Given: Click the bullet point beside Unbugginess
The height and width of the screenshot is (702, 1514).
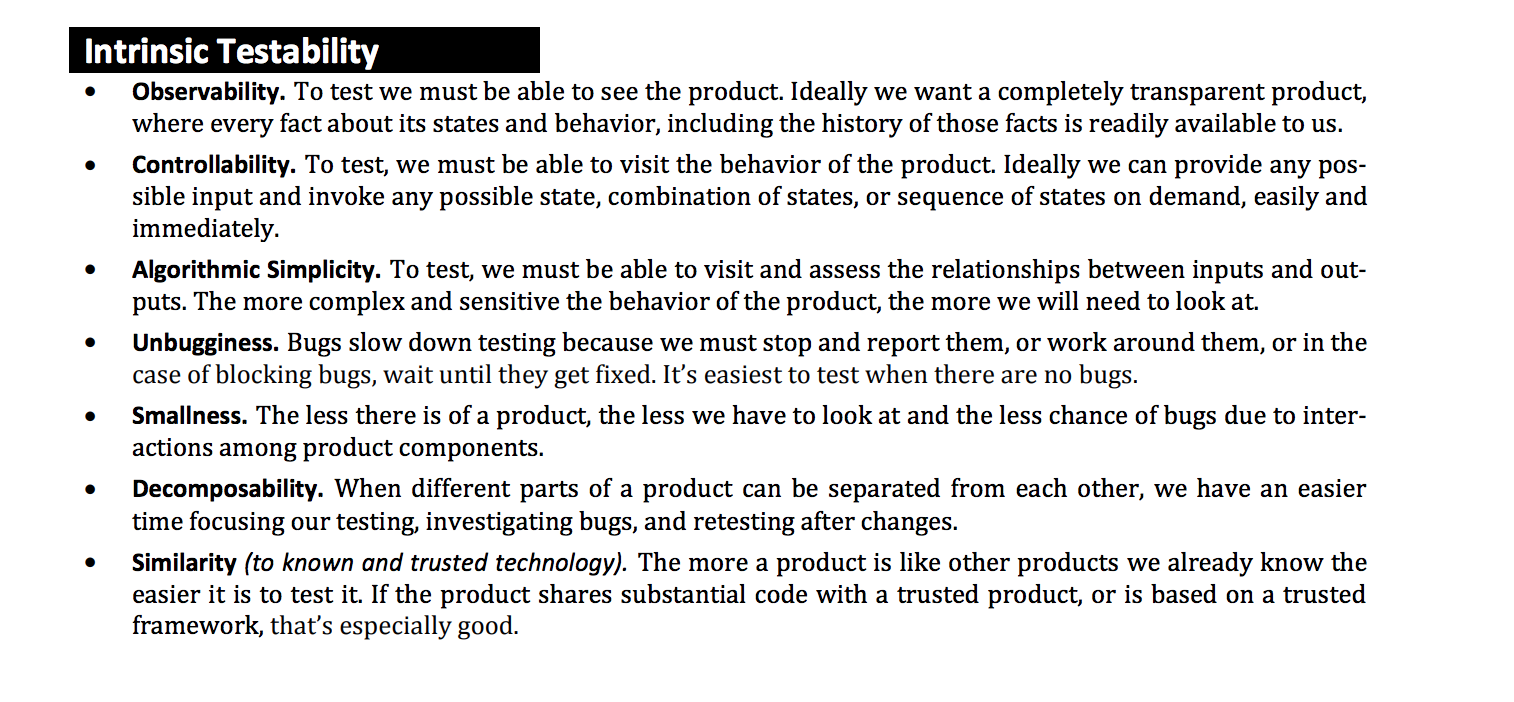Looking at the screenshot, I should 91,344.
